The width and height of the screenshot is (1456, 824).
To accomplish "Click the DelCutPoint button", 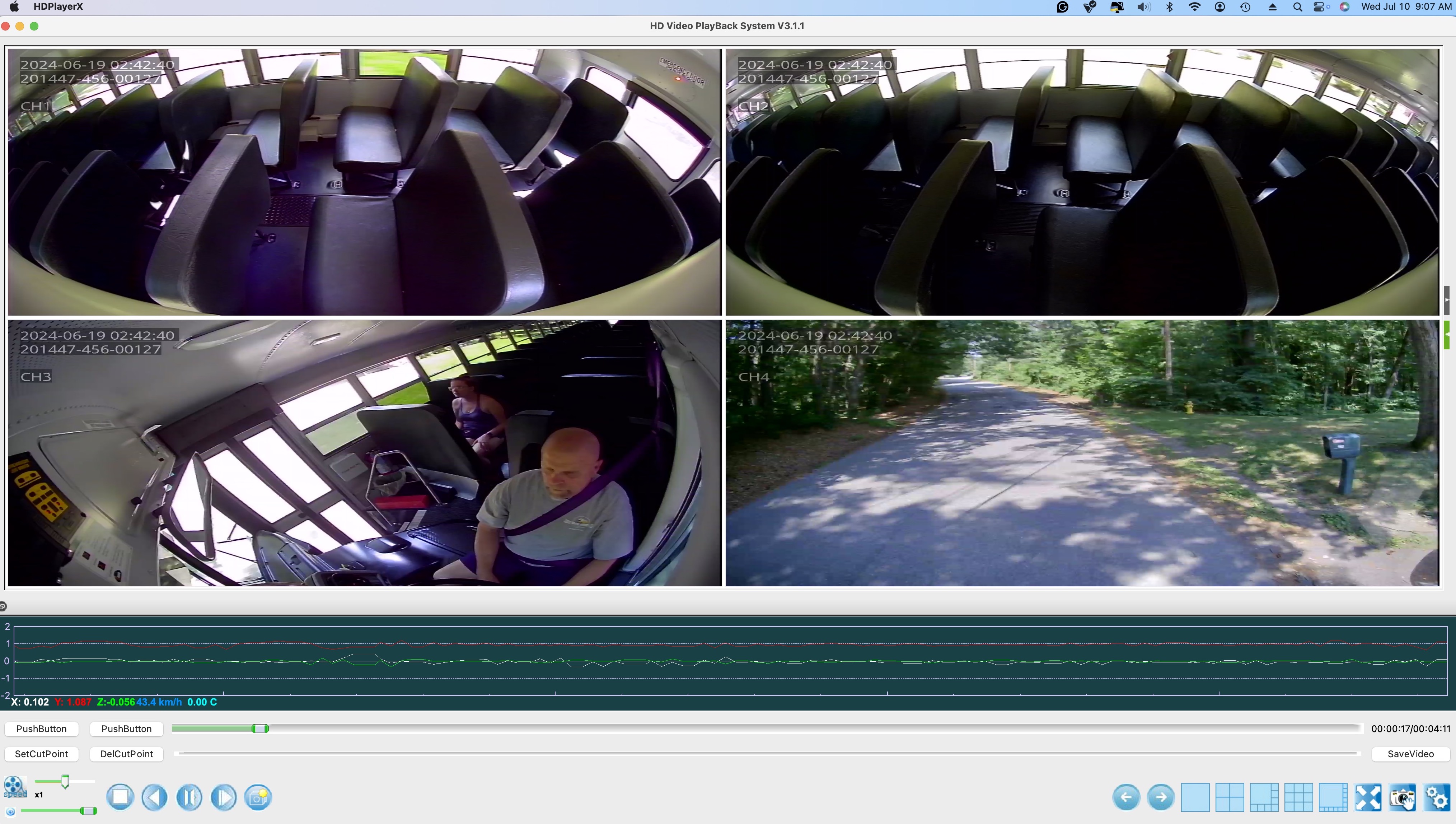I will pyautogui.click(x=126, y=754).
